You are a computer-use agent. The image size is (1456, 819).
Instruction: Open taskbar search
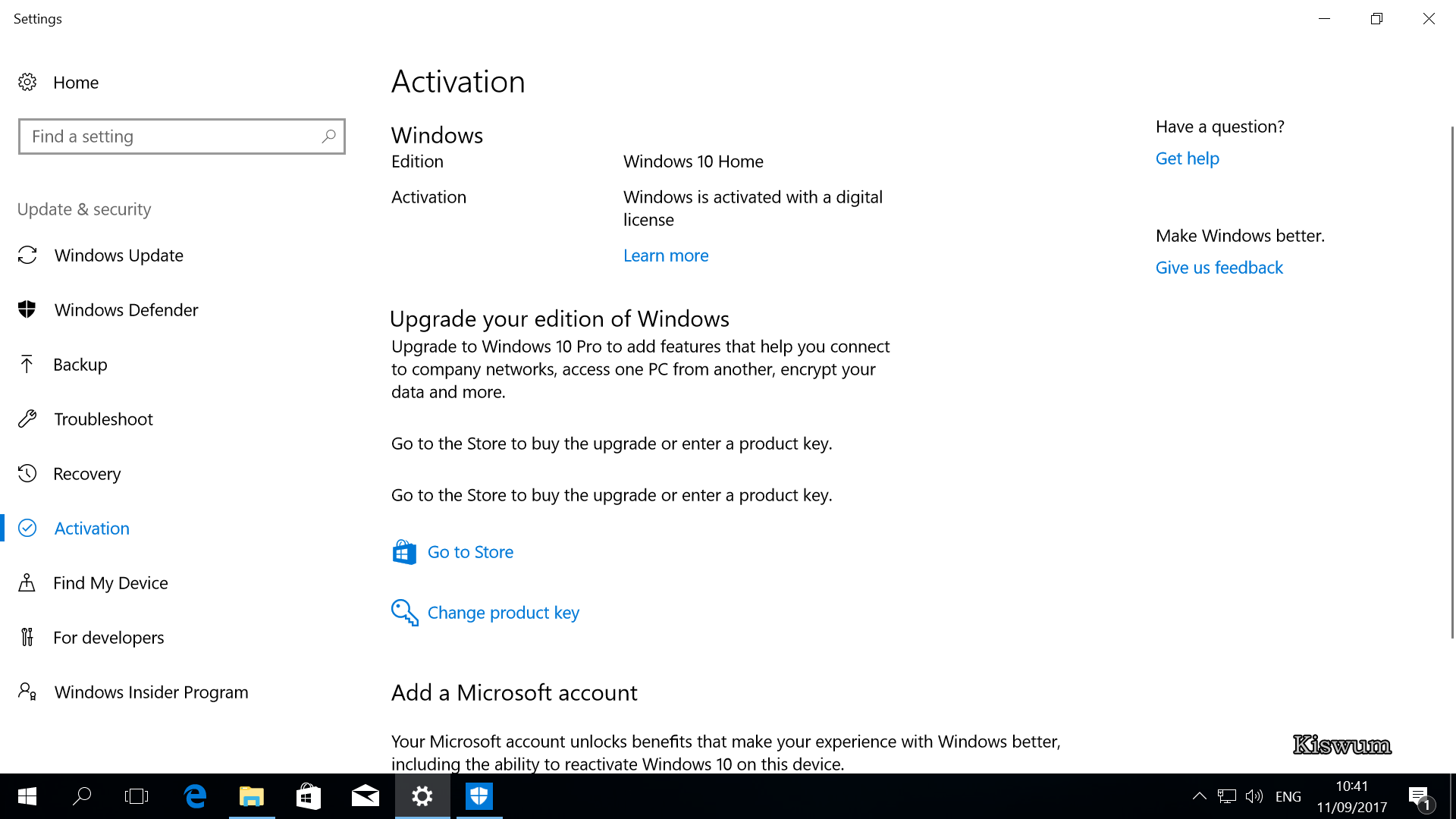coord(82,796)
